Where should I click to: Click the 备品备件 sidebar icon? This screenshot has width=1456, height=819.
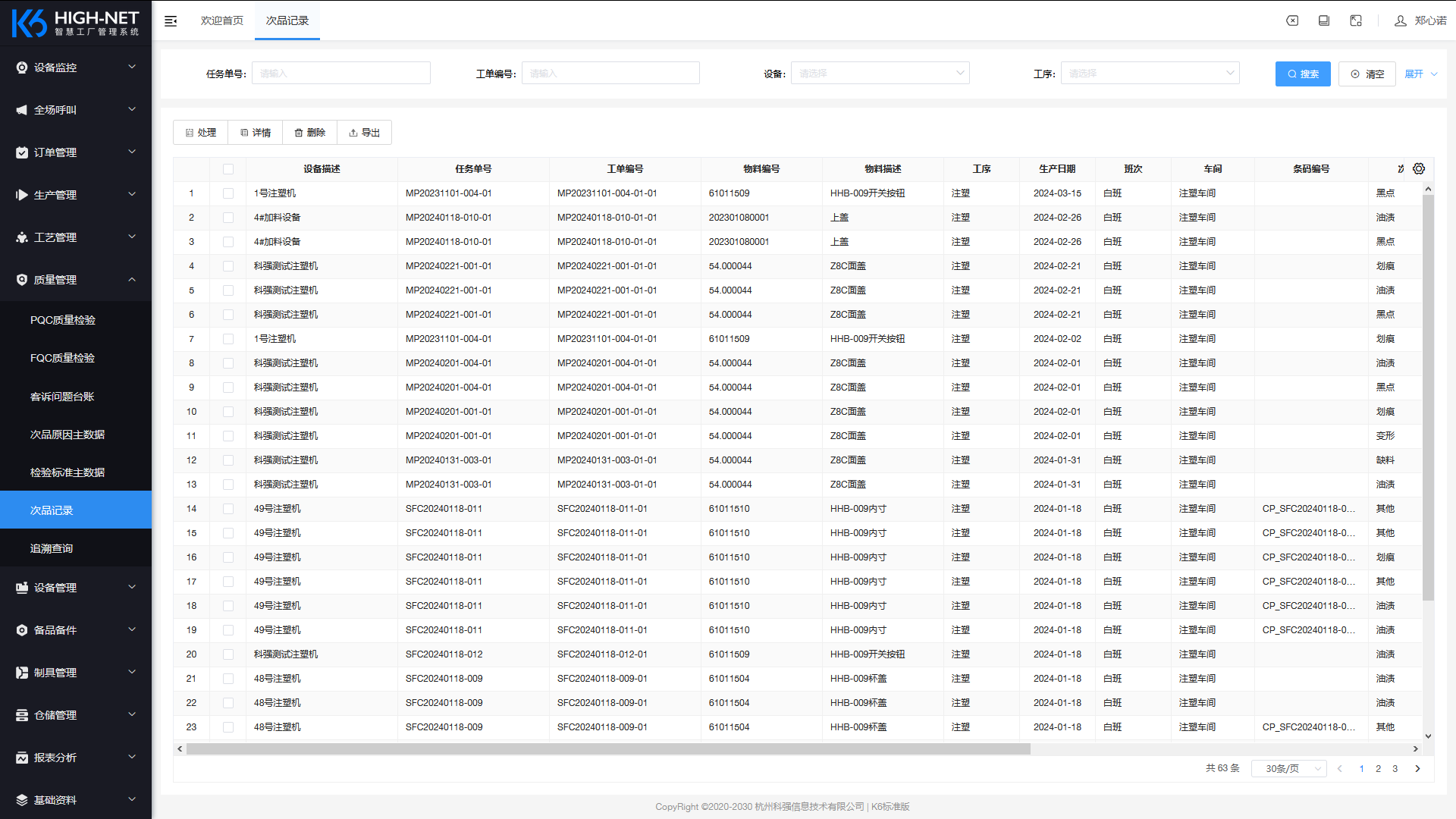(22, 630)
